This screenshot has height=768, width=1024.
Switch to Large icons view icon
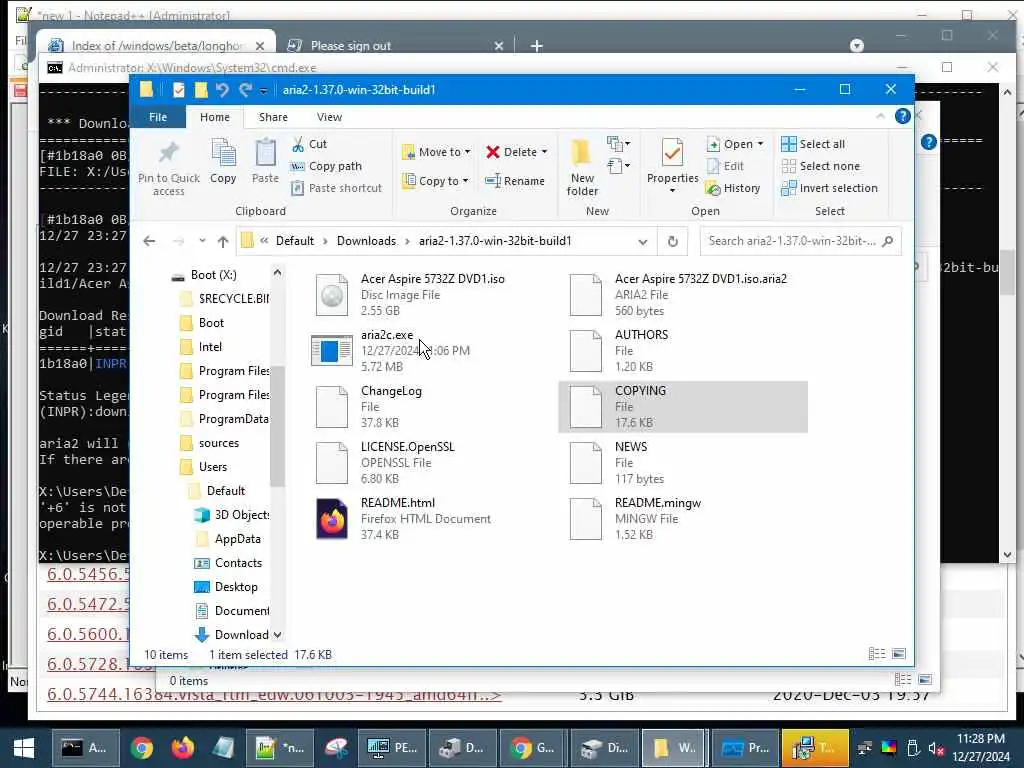click(x=899, y=654)
